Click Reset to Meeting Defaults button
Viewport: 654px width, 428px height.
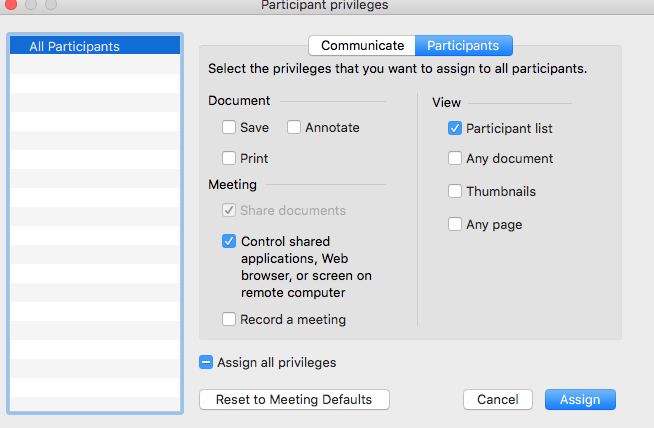coord(294,400)
